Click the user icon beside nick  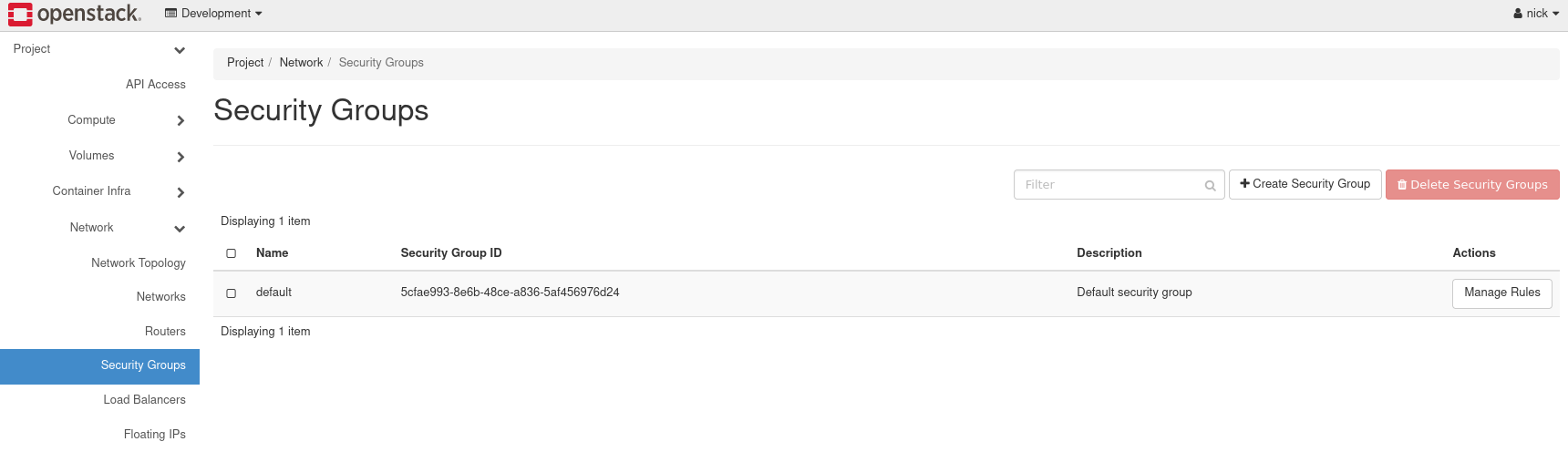click(x=1518, y=14)
